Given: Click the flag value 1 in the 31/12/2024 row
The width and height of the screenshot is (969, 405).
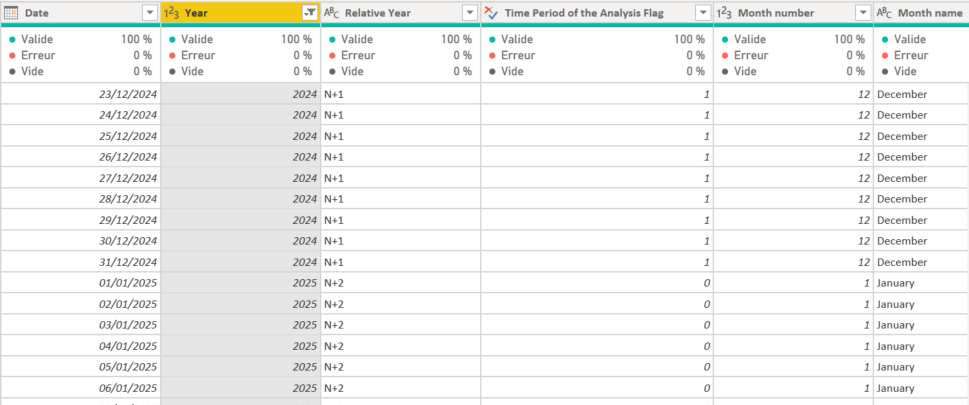Looking at the screenshot, I should coord(597,262).
